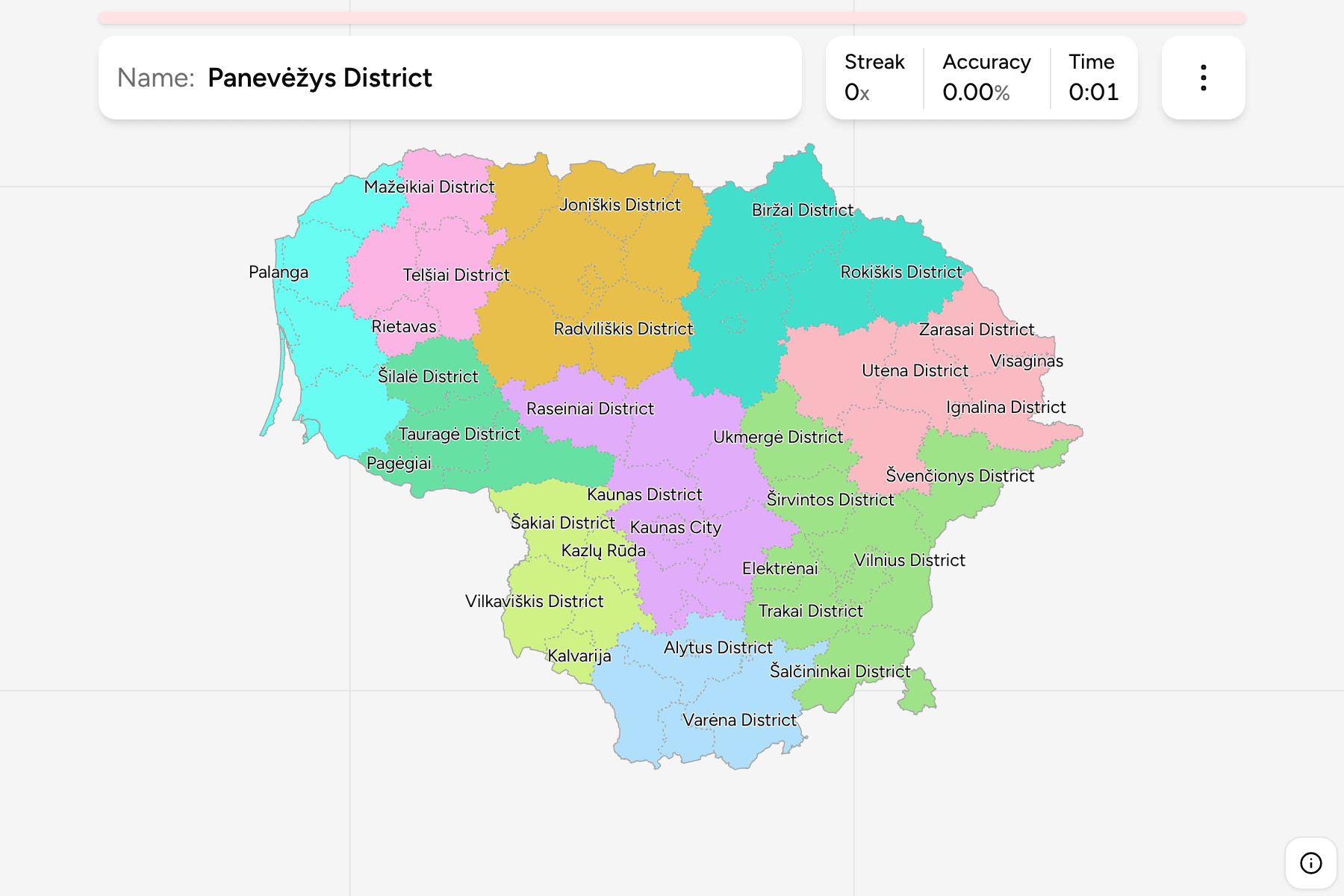
Task: Click the Streak counter
Action: click(x=874, y=78)
